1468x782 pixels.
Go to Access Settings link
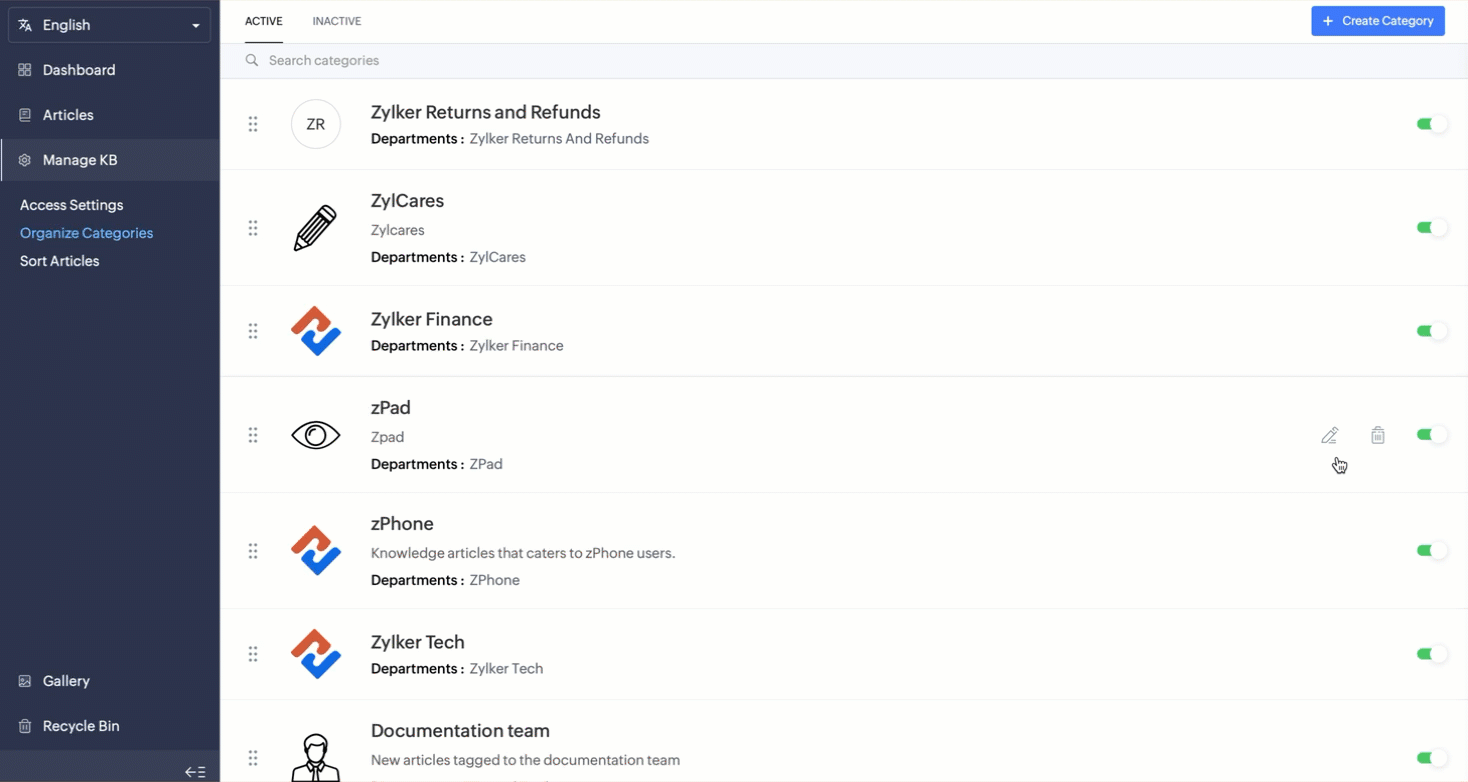[x=72, y=205]
